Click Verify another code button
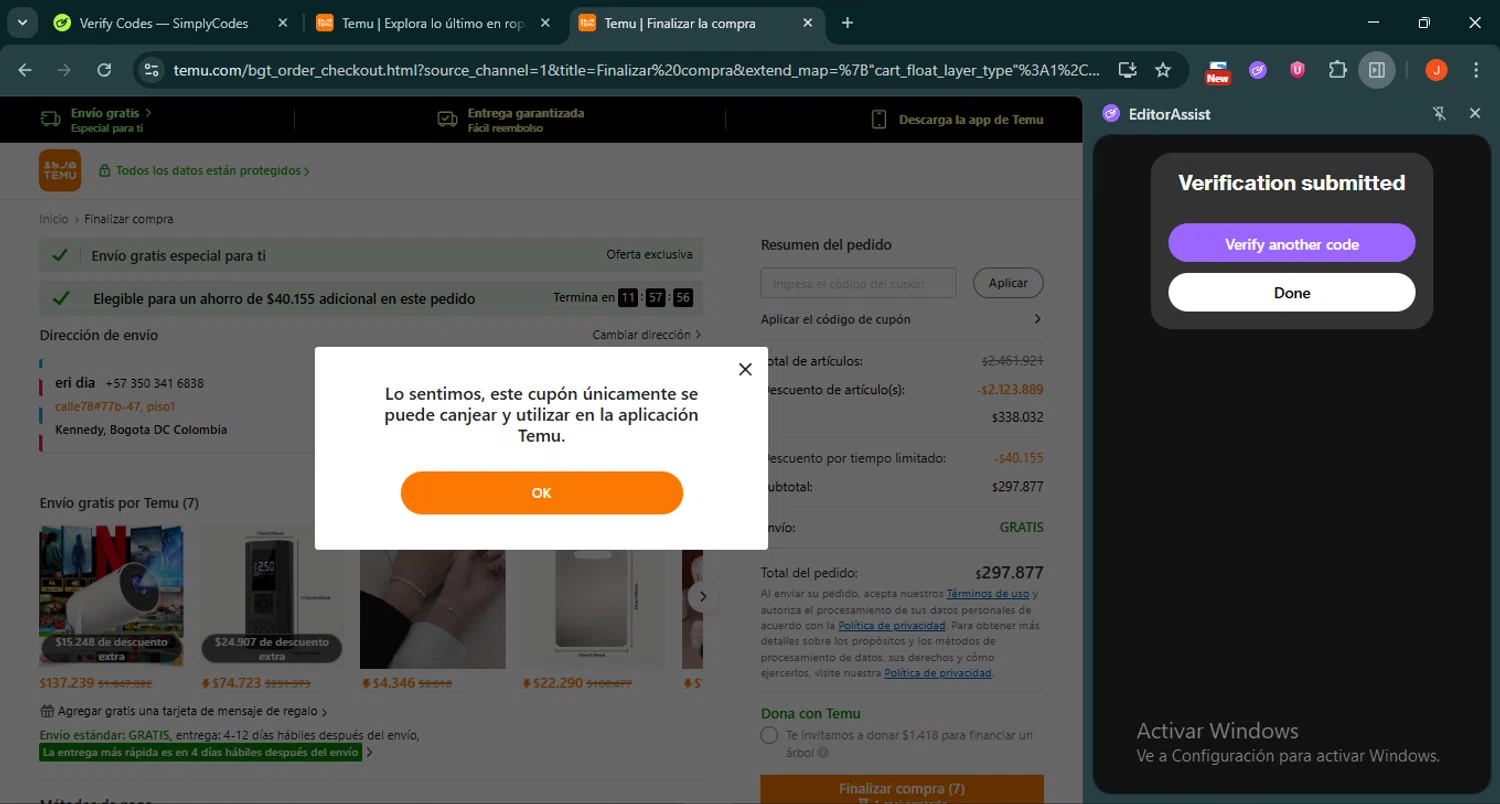1500x804 pixels. [1291, 243]
